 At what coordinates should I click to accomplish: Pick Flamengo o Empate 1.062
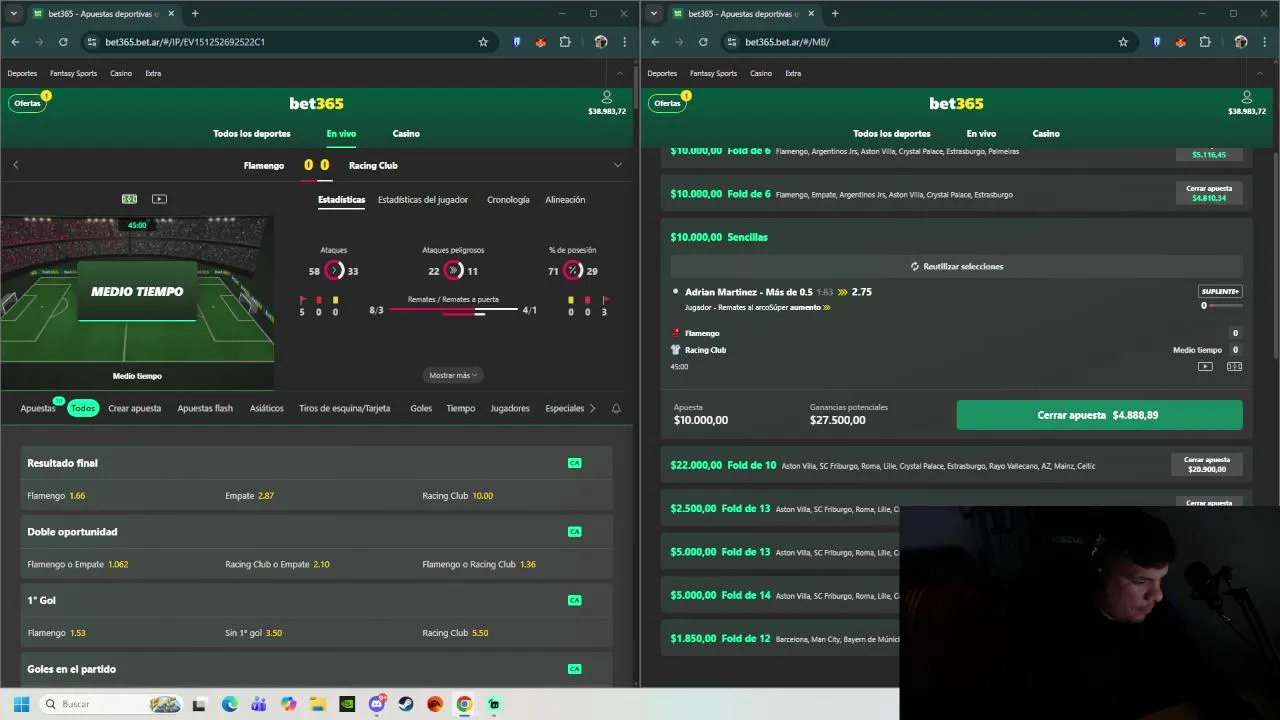click(77, 564)
